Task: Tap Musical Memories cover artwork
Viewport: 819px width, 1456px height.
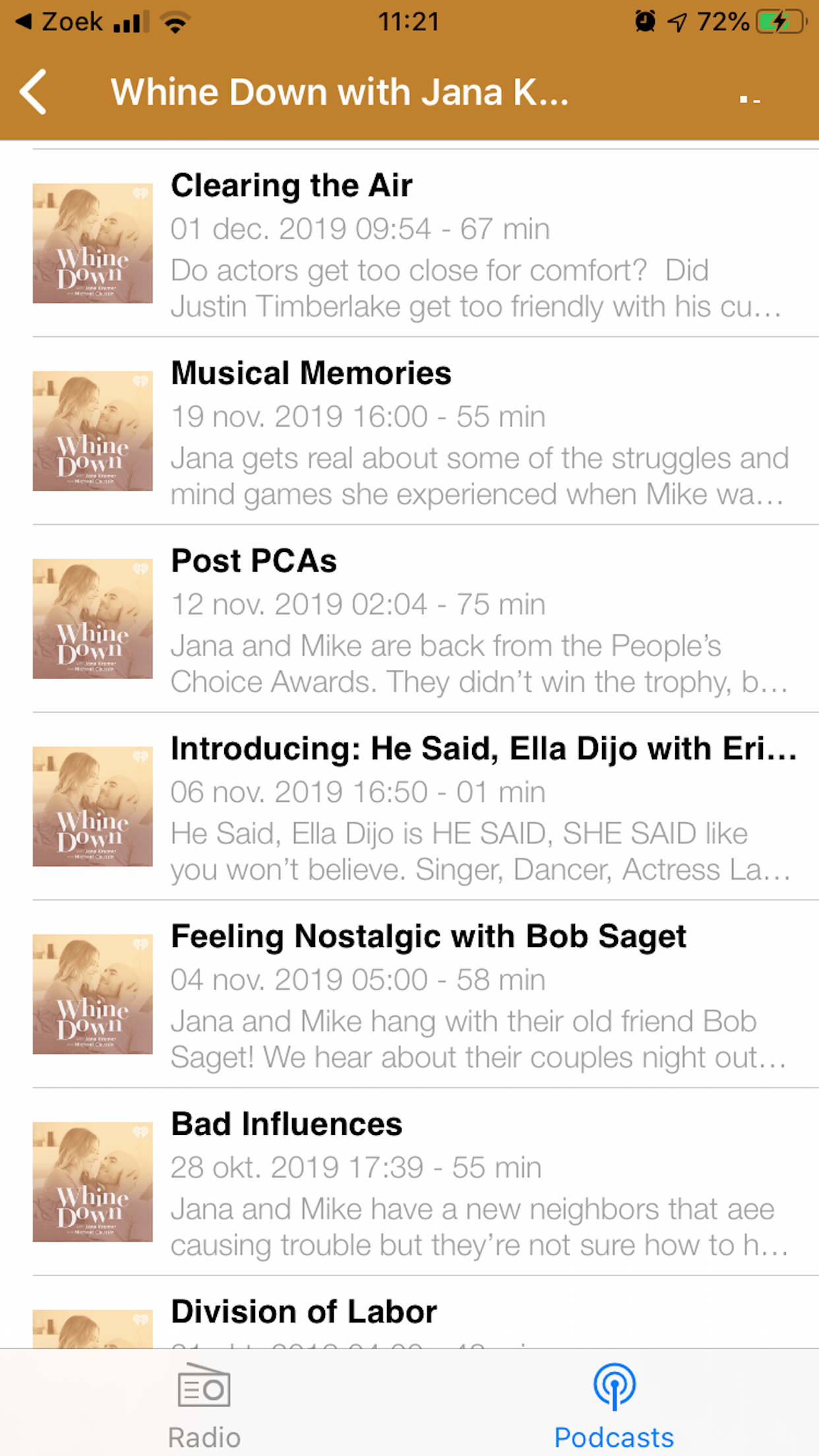Action: (x=93, y=431)
